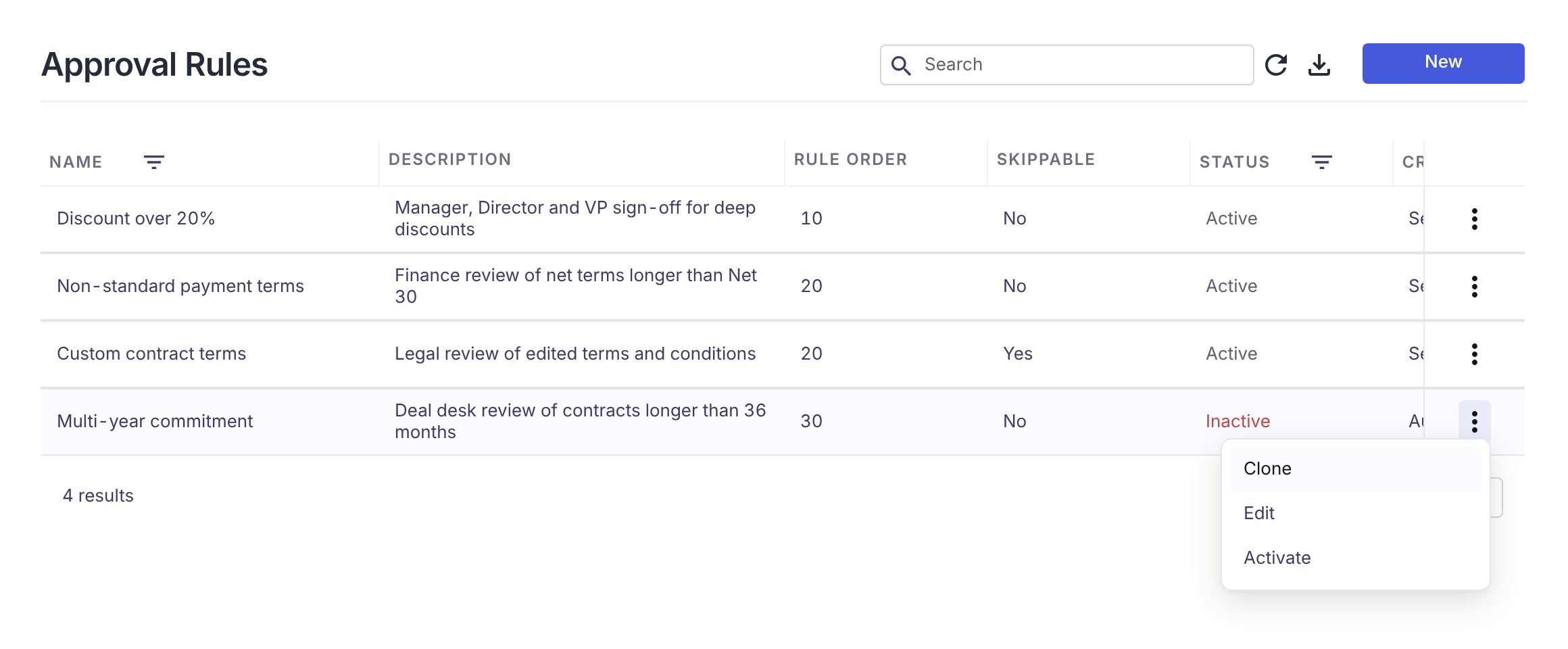Click 'Deal desk review of contracts' description
1568x649 pixels.
[580, 421]
